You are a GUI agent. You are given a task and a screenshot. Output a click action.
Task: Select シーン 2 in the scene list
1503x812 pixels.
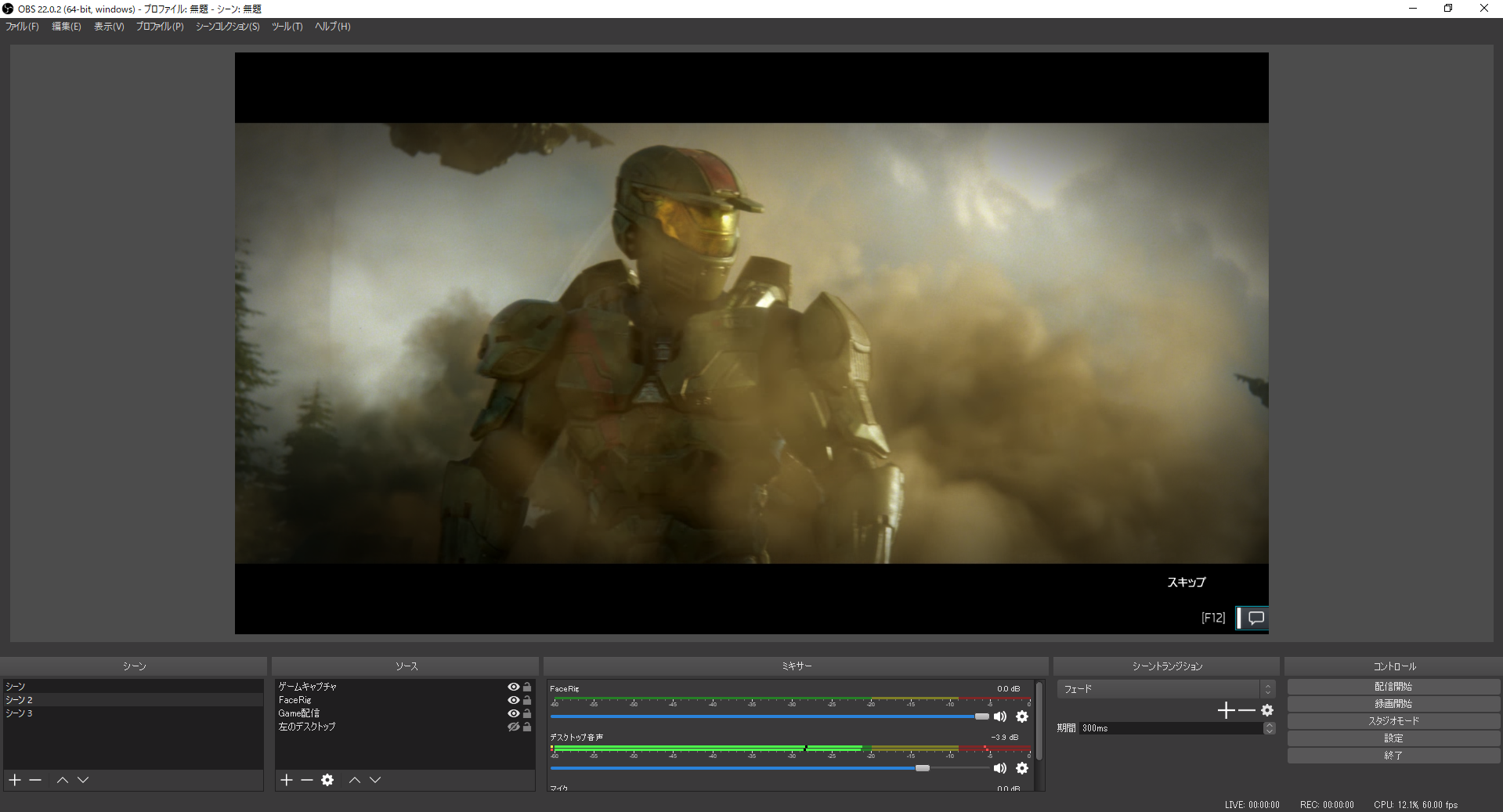tap(133, 700)
